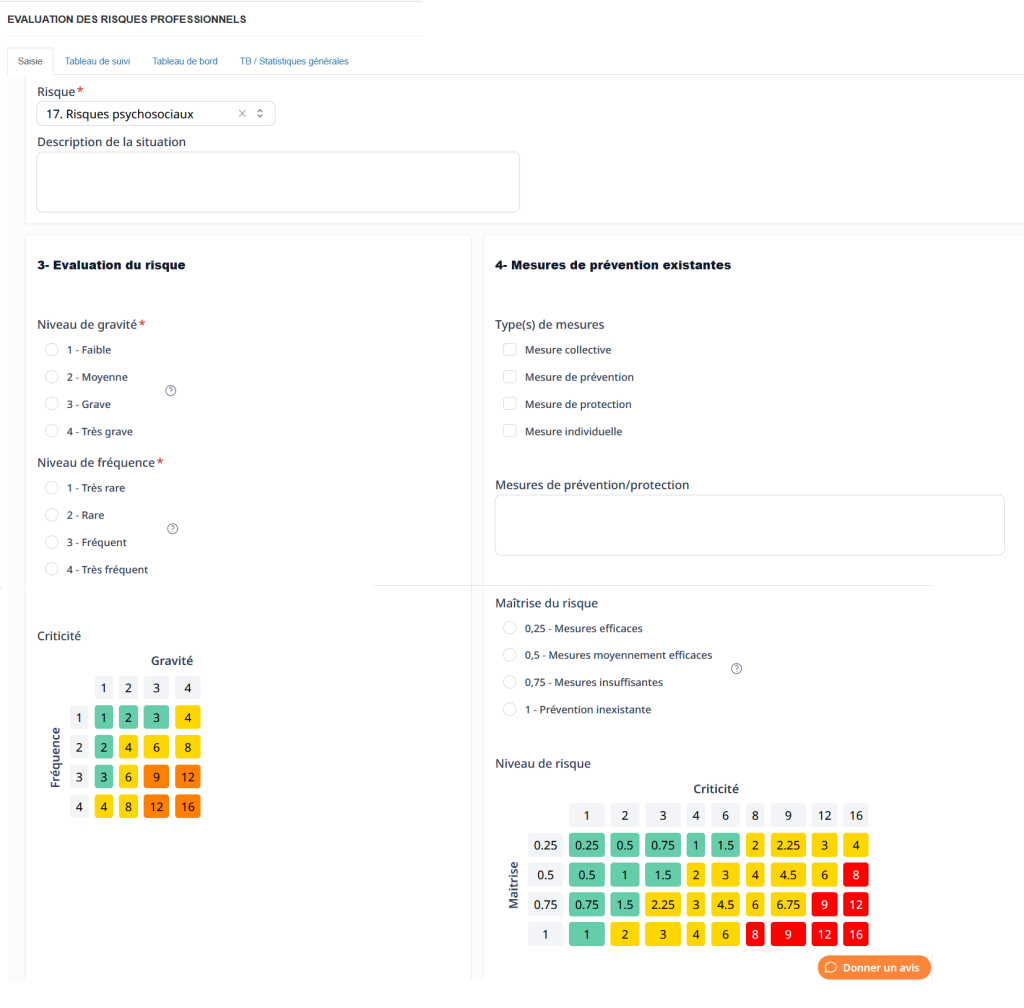Click the help icon beside Niveau de fréquence
Screen dimensions: 1024x1008
coord(172,529)
